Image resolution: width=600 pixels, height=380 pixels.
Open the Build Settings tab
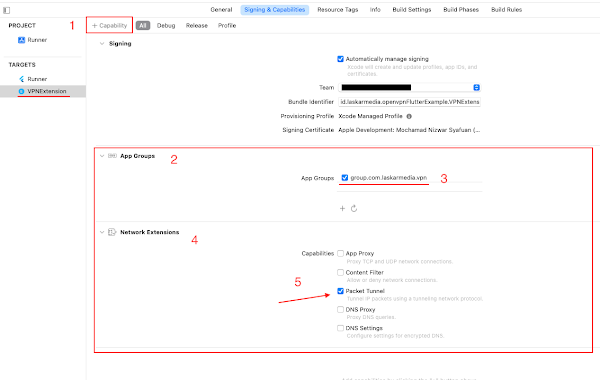(x=412, y=10)
